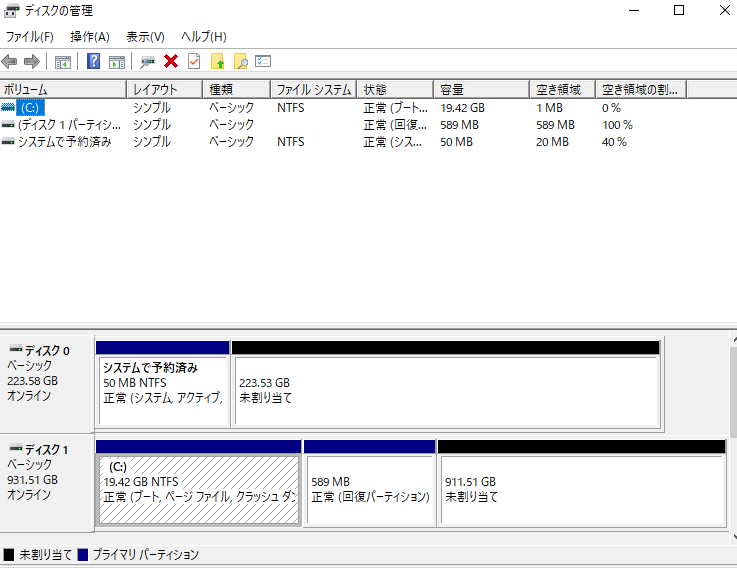The width and height of the screenshot is (737, 568).
Task: Click drive icon of システムで予約済み row
Action: pos(8,142)
